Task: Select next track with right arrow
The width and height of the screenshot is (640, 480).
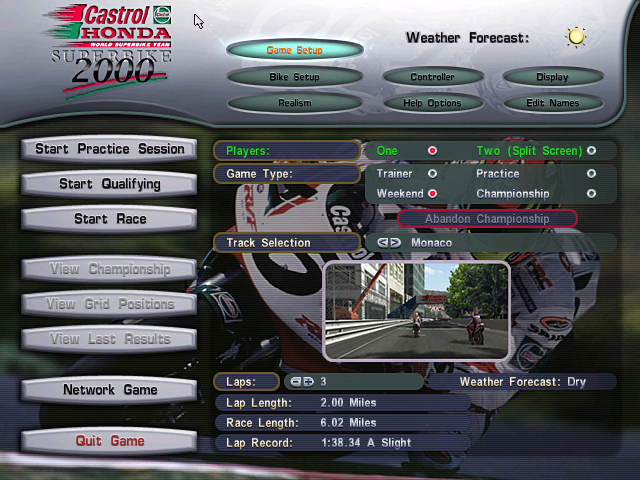Action: [395, 243]
